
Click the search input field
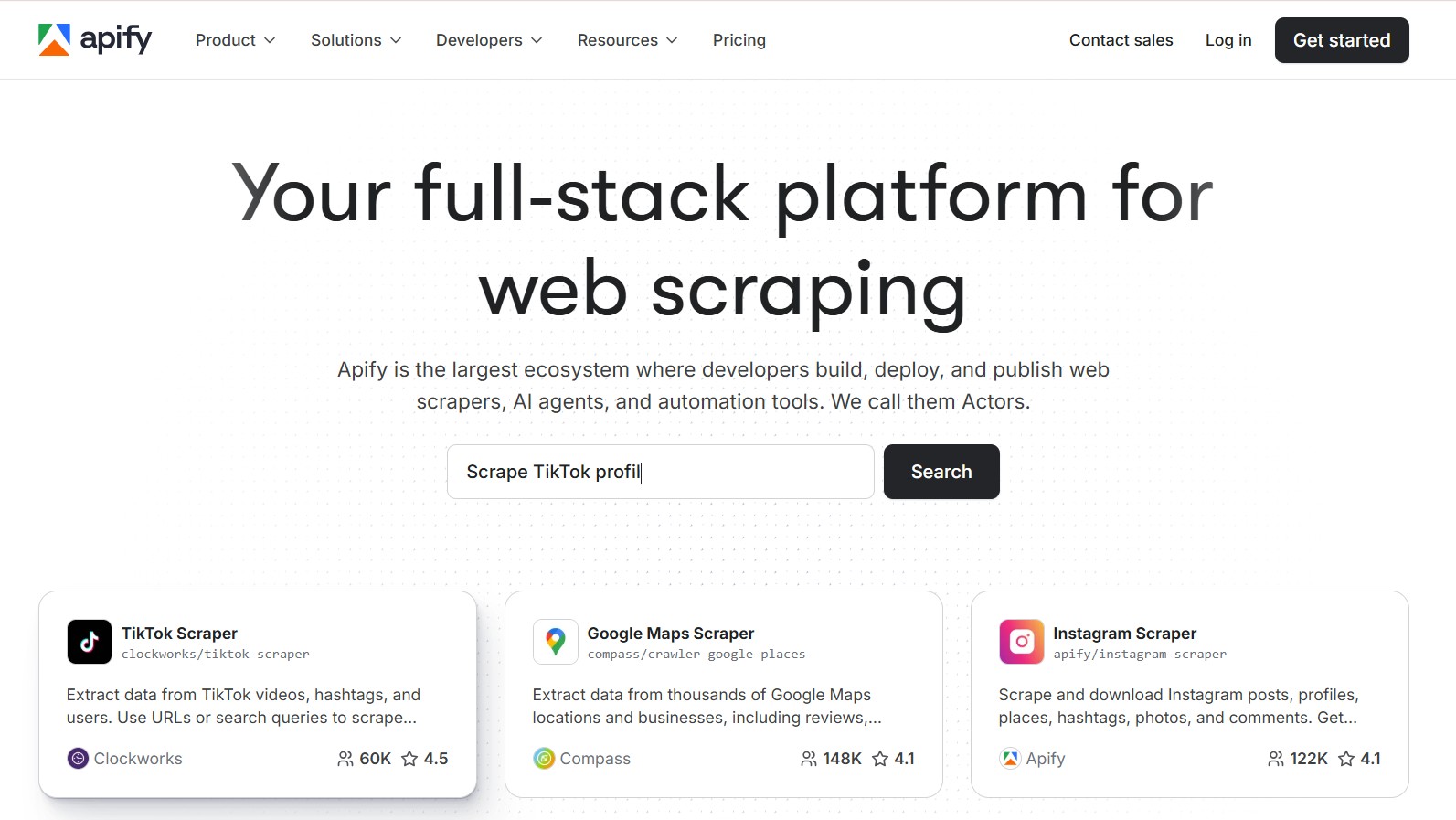tap(660, 472)
